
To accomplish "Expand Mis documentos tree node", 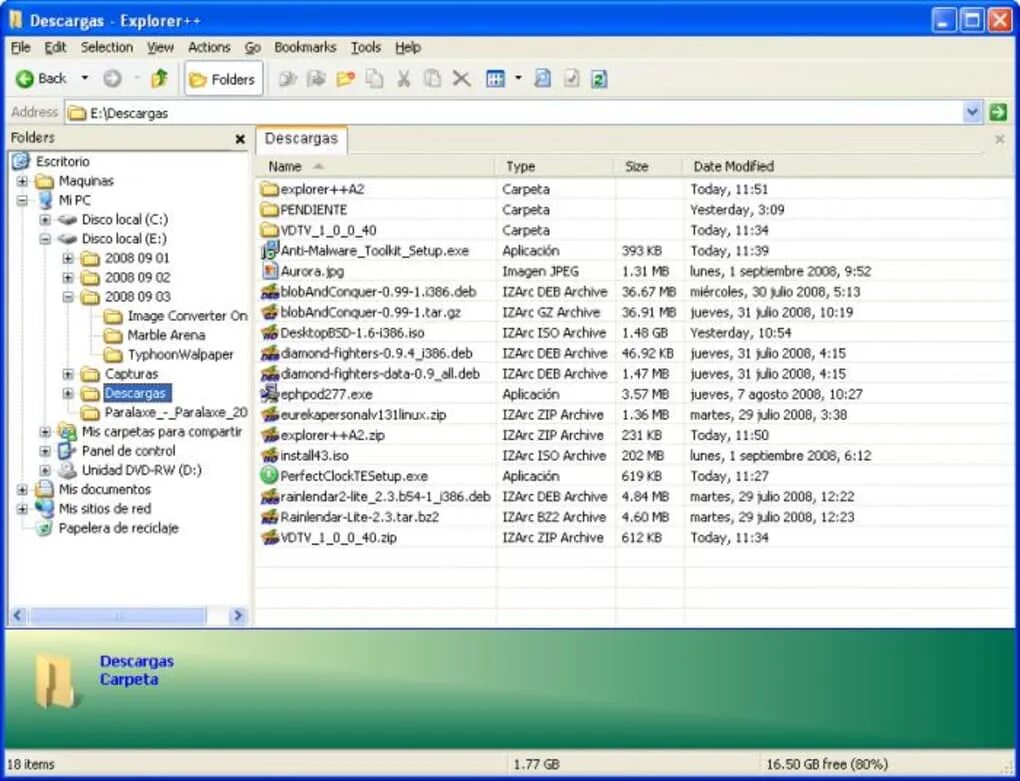I will point(22,489).
